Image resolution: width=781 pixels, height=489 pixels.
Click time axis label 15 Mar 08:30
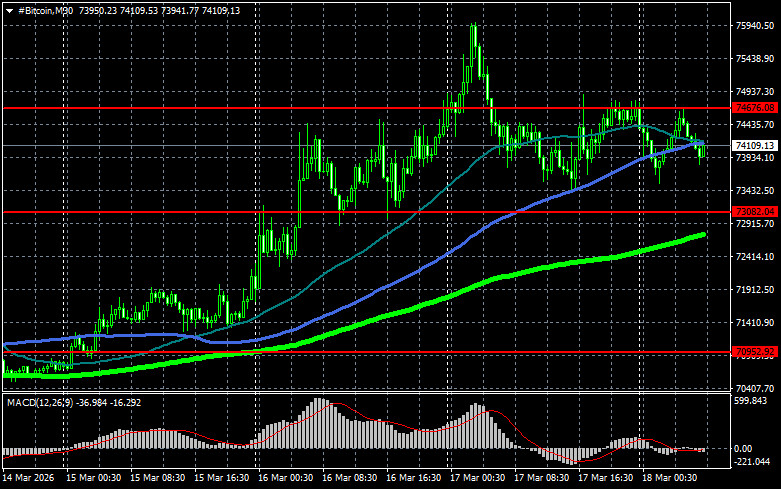(x=157, y=478)
